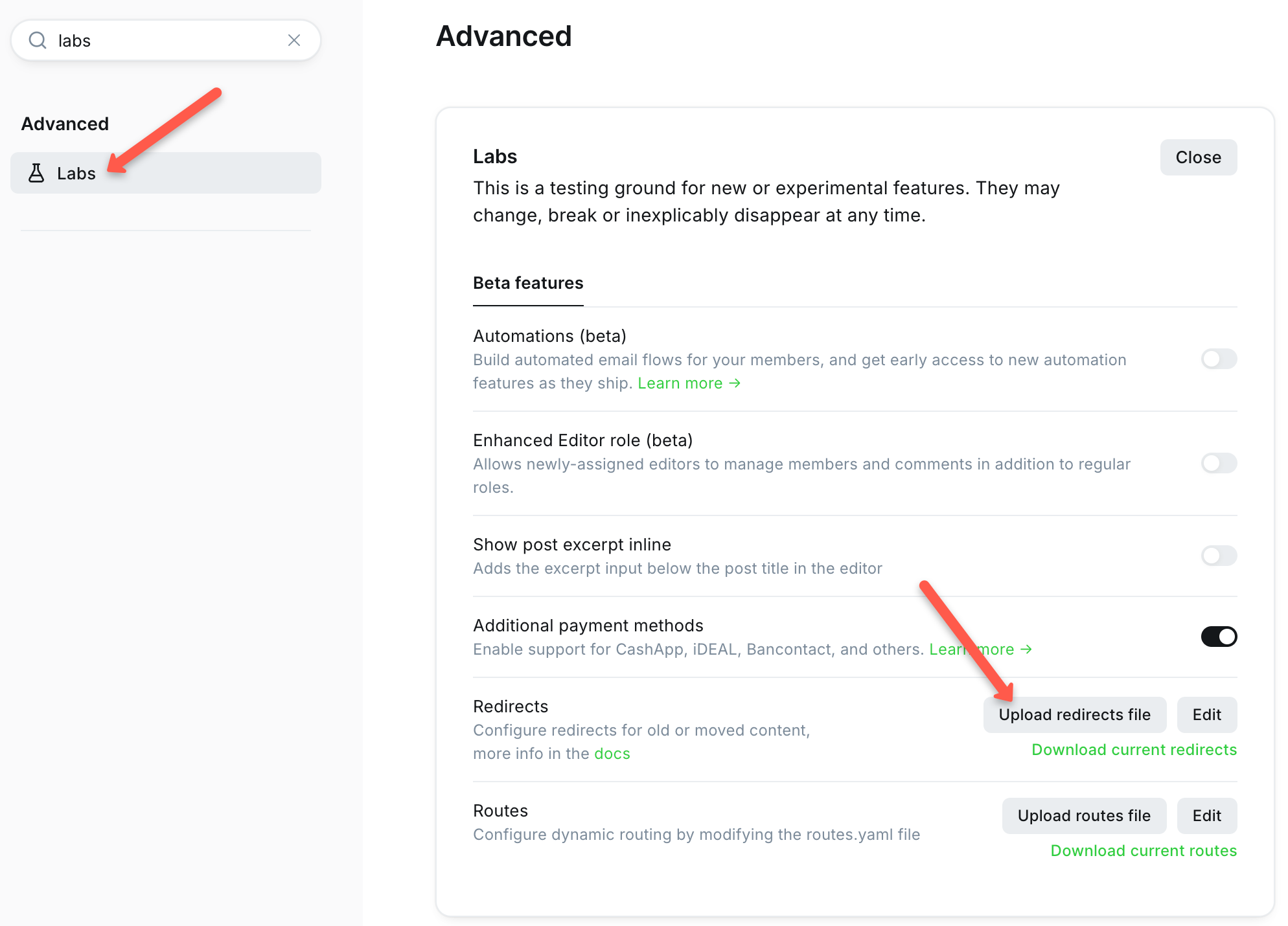This screenshot has width=1288, height=926.
Task: Click Upload routes file button
Action: (1084, 816)
